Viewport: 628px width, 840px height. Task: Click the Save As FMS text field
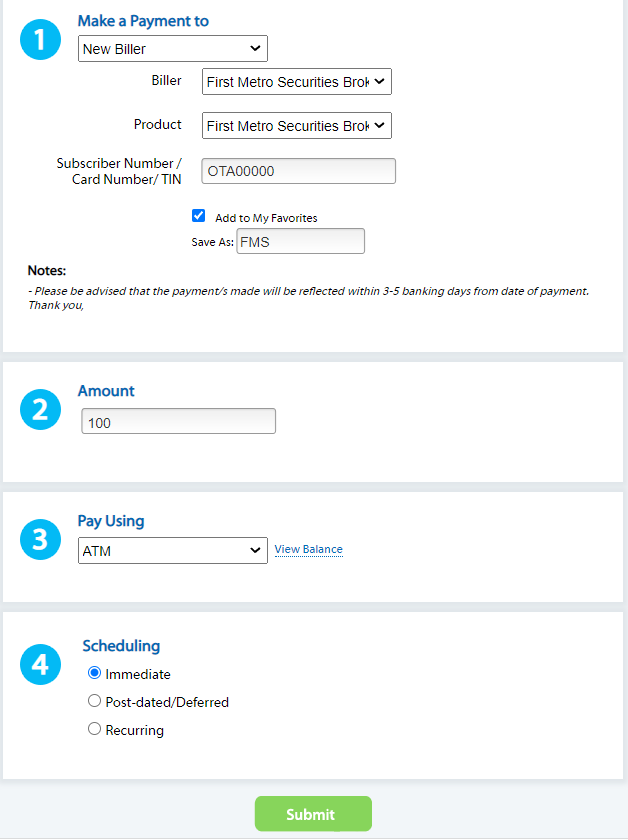pos(301,241)
